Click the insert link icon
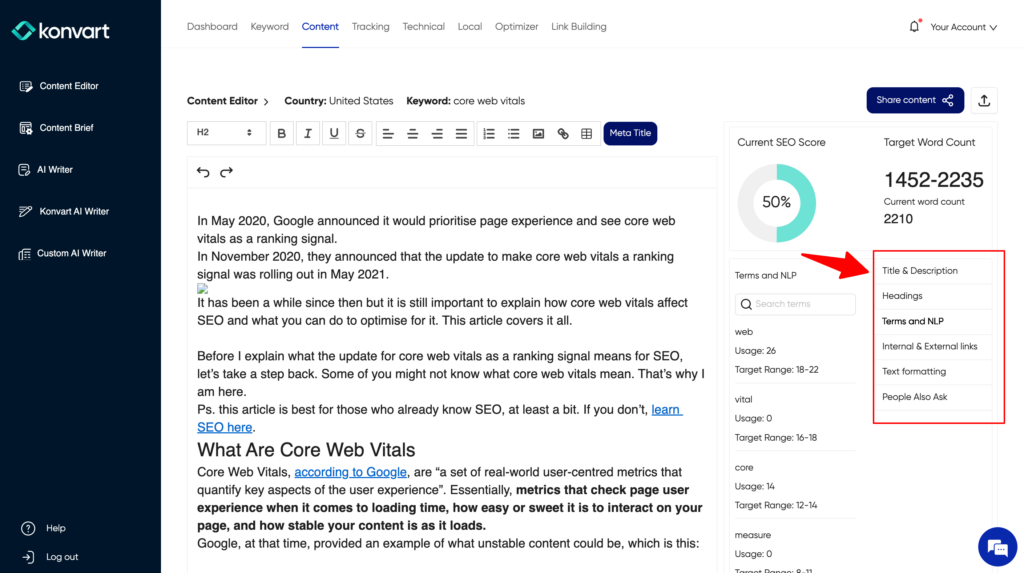The image size is (1024, 573). click(563, 133)
